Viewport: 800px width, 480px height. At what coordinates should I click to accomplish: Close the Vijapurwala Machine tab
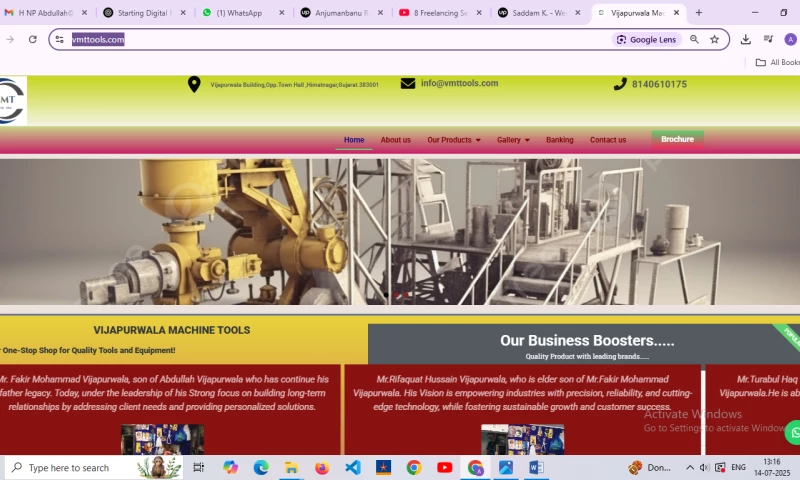point(677,13)
